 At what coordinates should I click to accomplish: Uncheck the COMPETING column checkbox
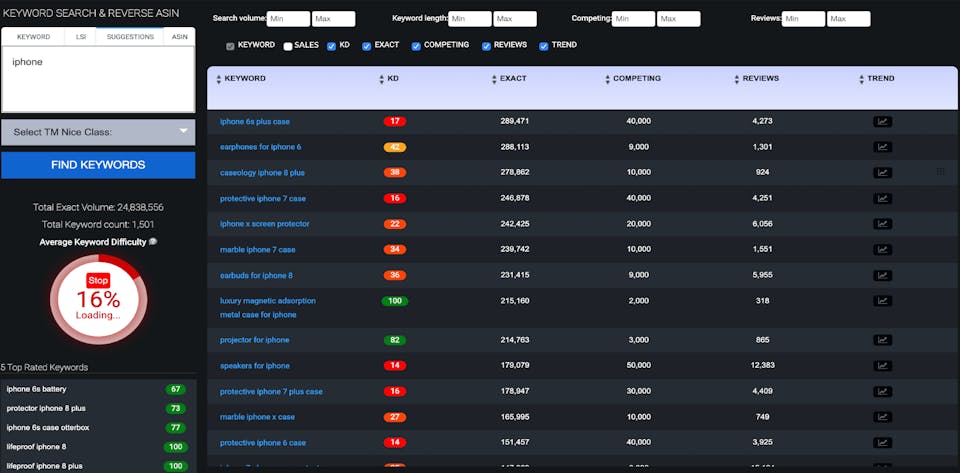(x=416, y=46)
